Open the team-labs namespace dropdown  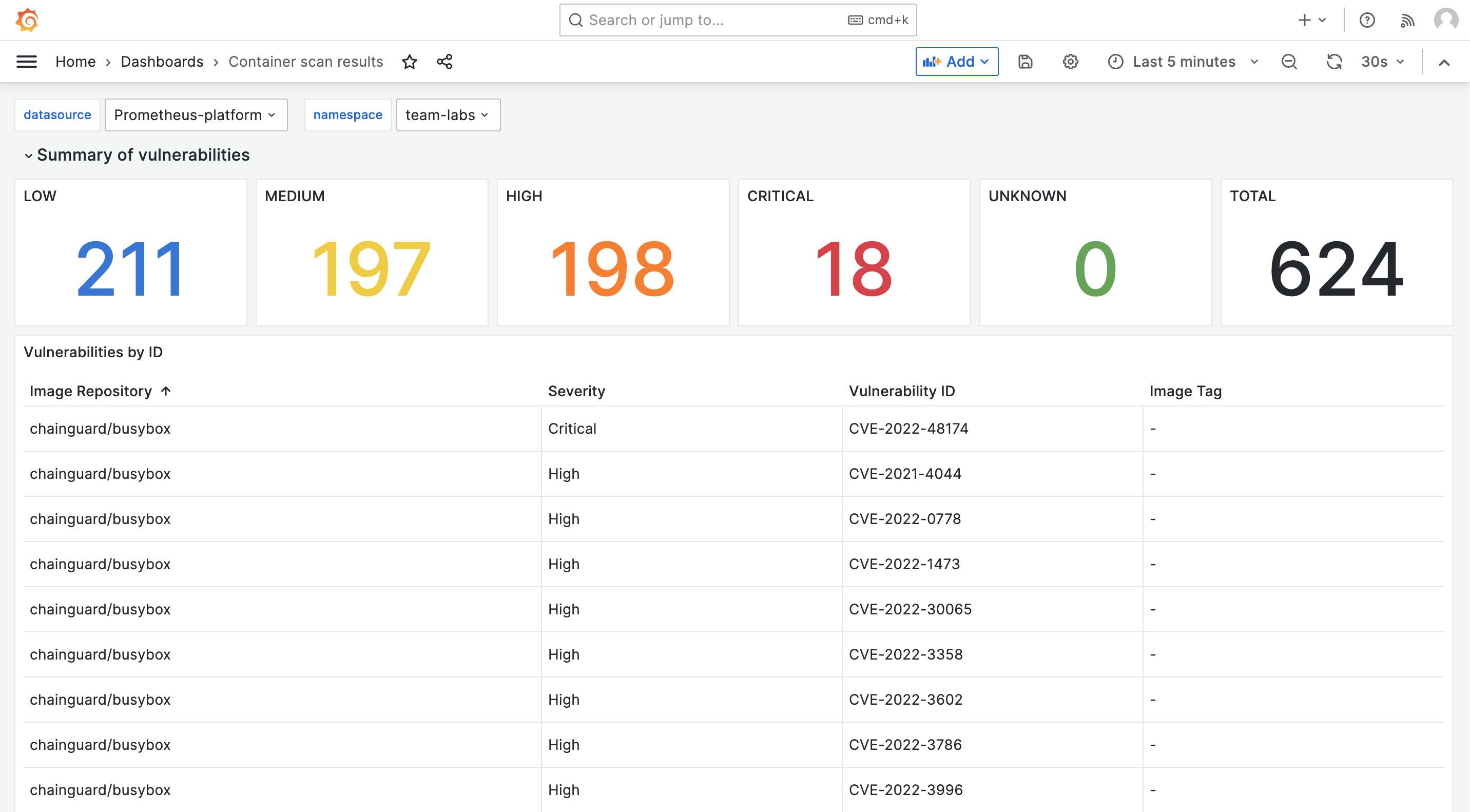pyautogui.click(x=448, y=114)
